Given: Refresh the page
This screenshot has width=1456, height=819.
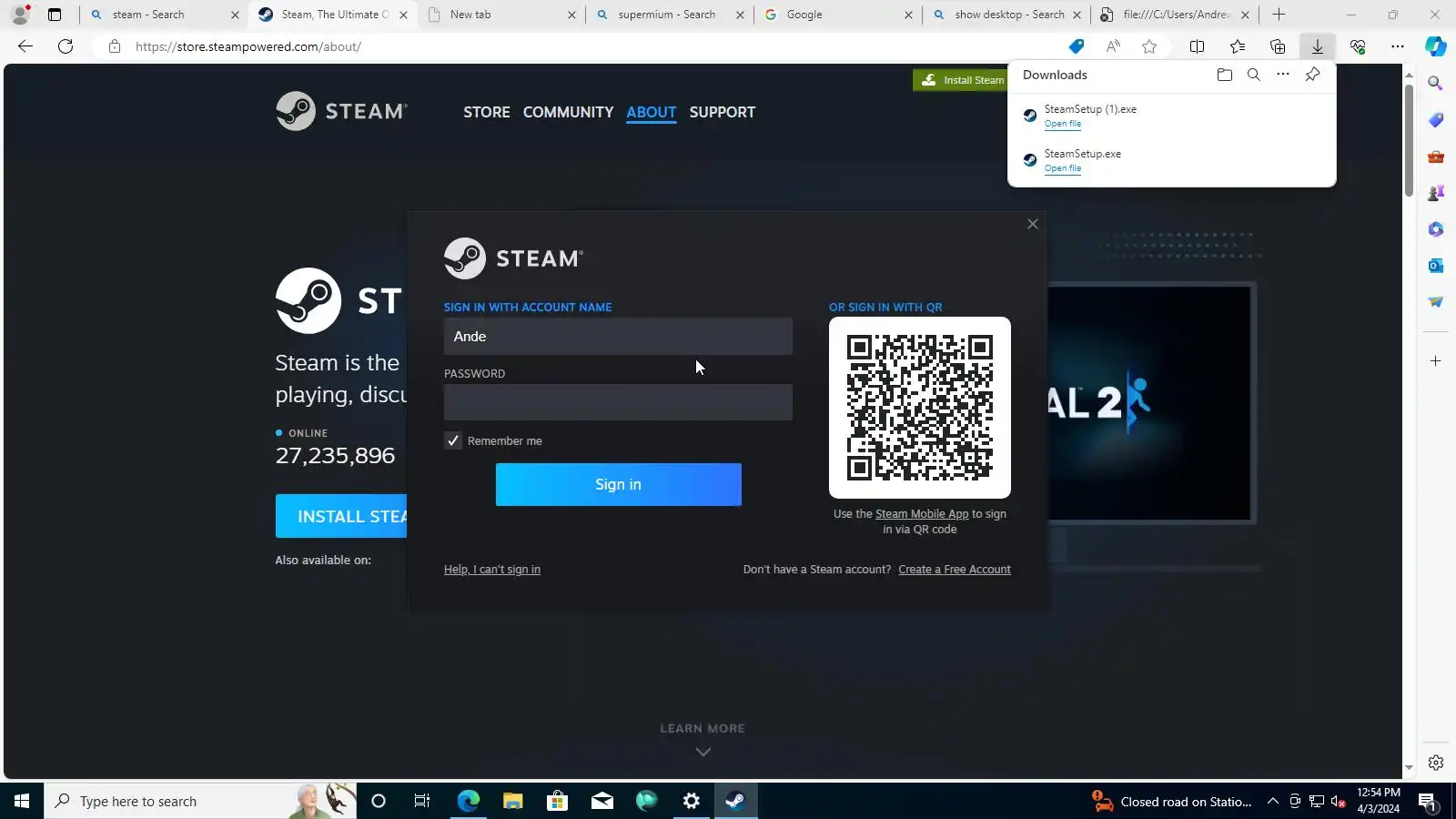Looking at the screenshot, I should point(66,46).
